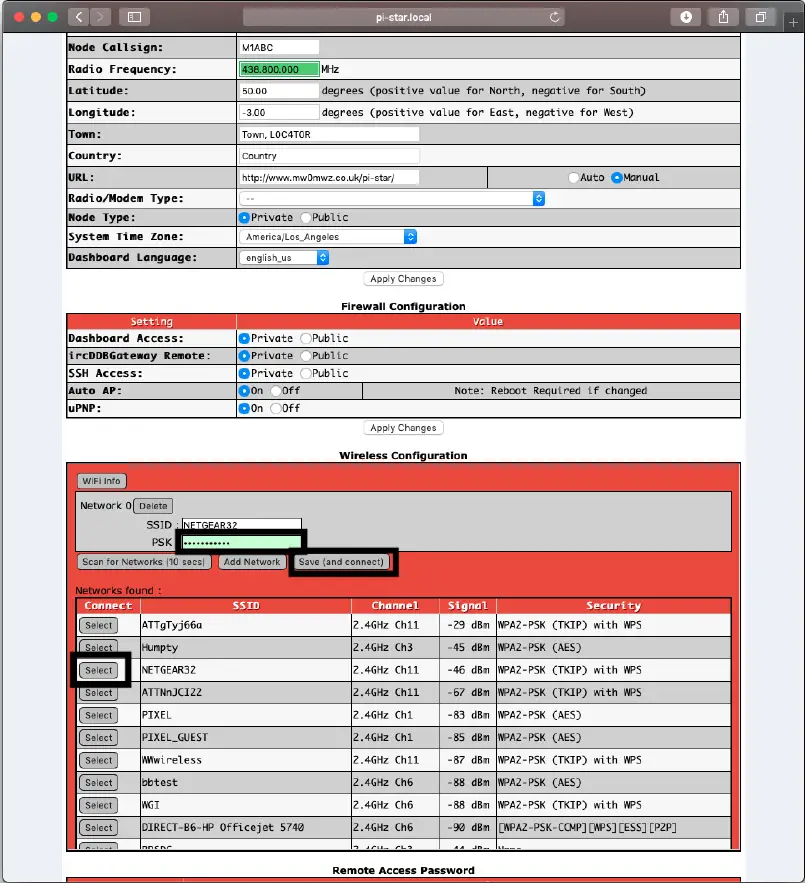Select the NETGEAR32 network
This screenshot has height=883, width=805.
click(x=99, y=670)
